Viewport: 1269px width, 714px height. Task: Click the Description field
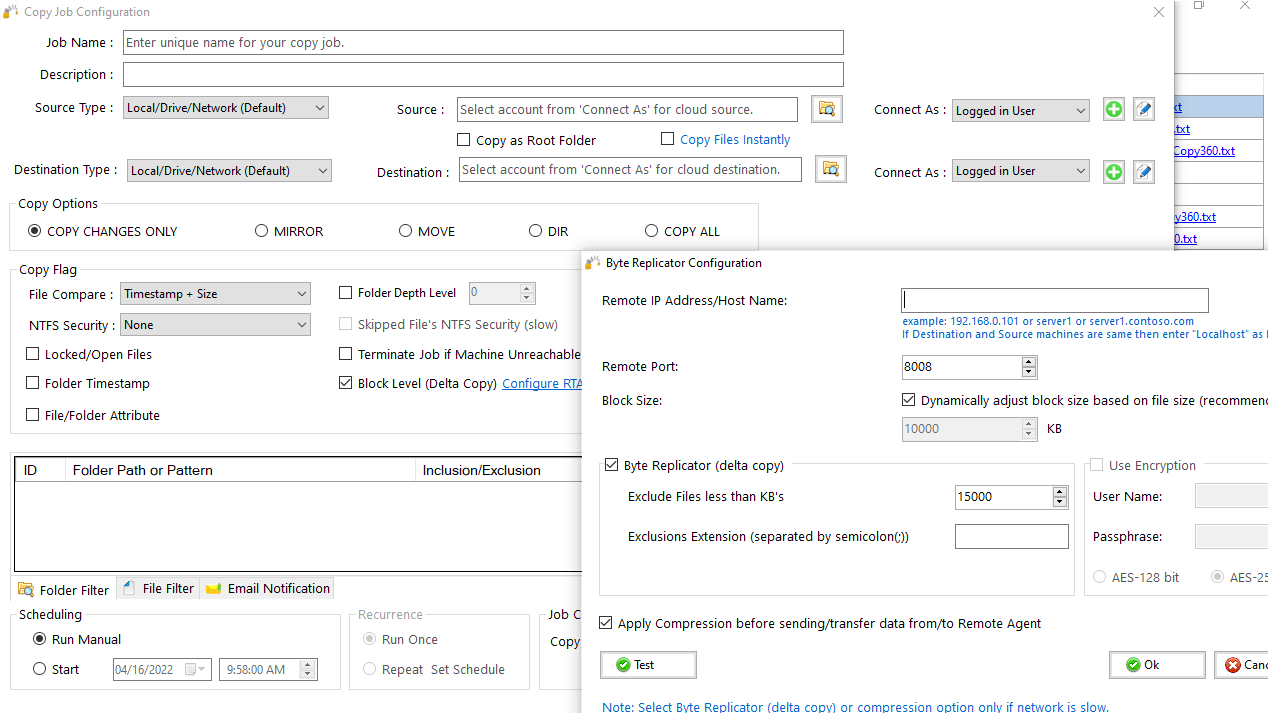483,75
